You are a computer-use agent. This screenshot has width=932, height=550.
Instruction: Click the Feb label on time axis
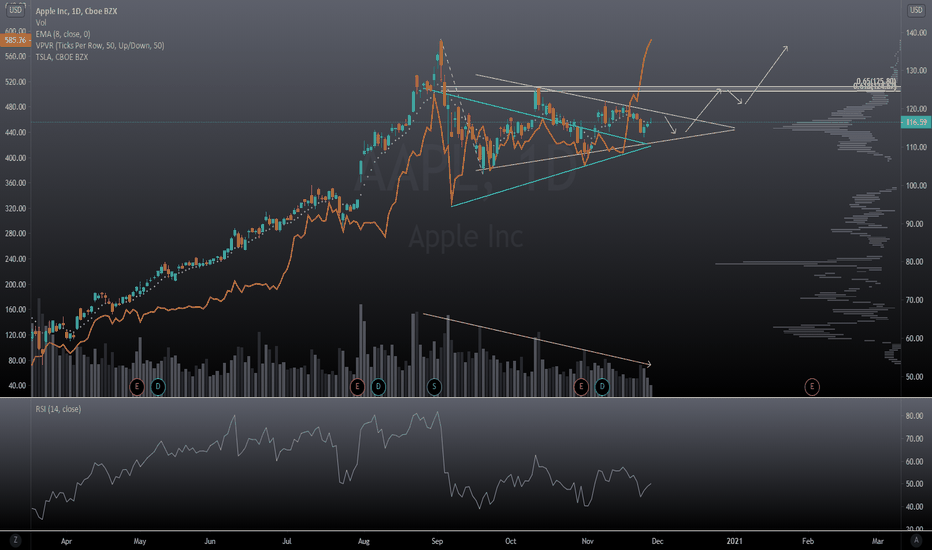(808, 541)
